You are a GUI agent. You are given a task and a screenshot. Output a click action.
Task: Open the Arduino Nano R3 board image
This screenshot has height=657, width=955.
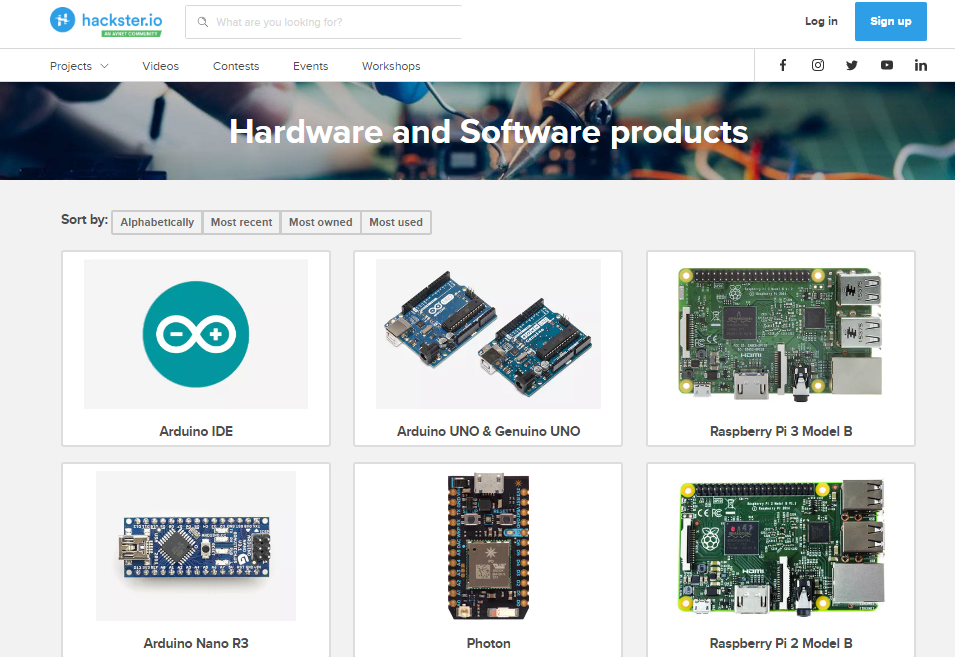tap(196, 546)
